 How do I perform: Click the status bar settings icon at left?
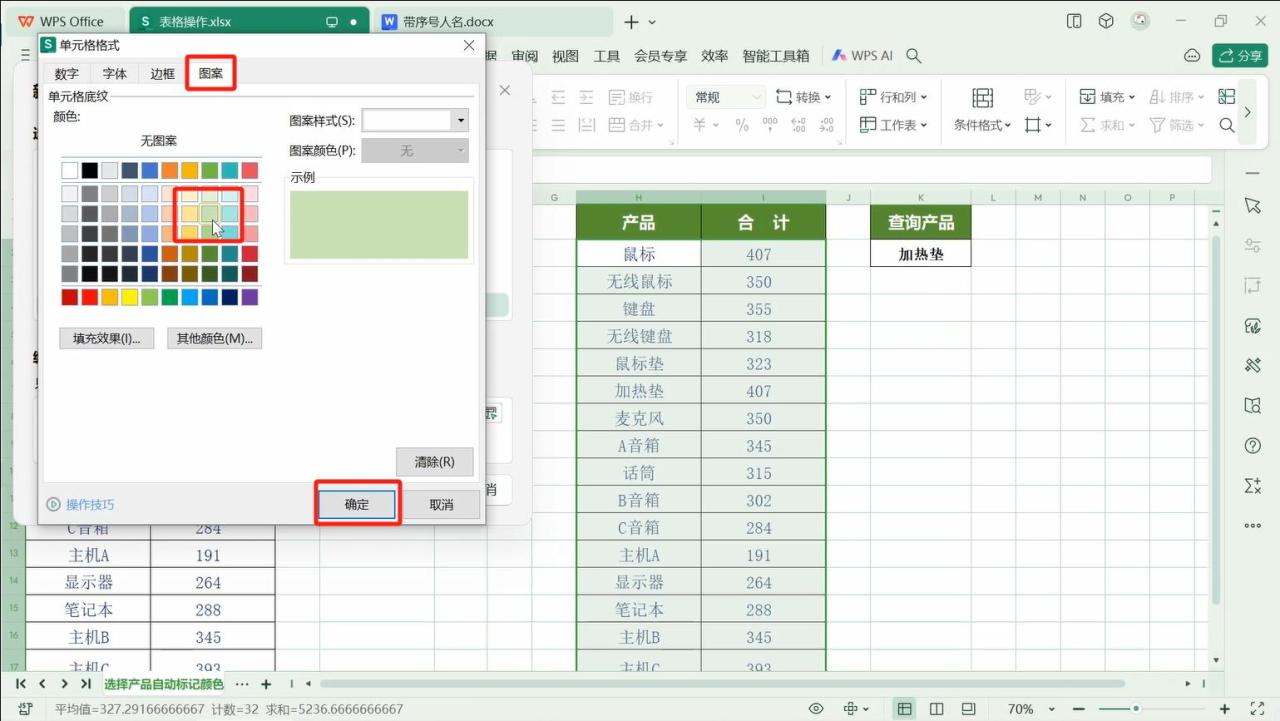[x=25, y=709]
